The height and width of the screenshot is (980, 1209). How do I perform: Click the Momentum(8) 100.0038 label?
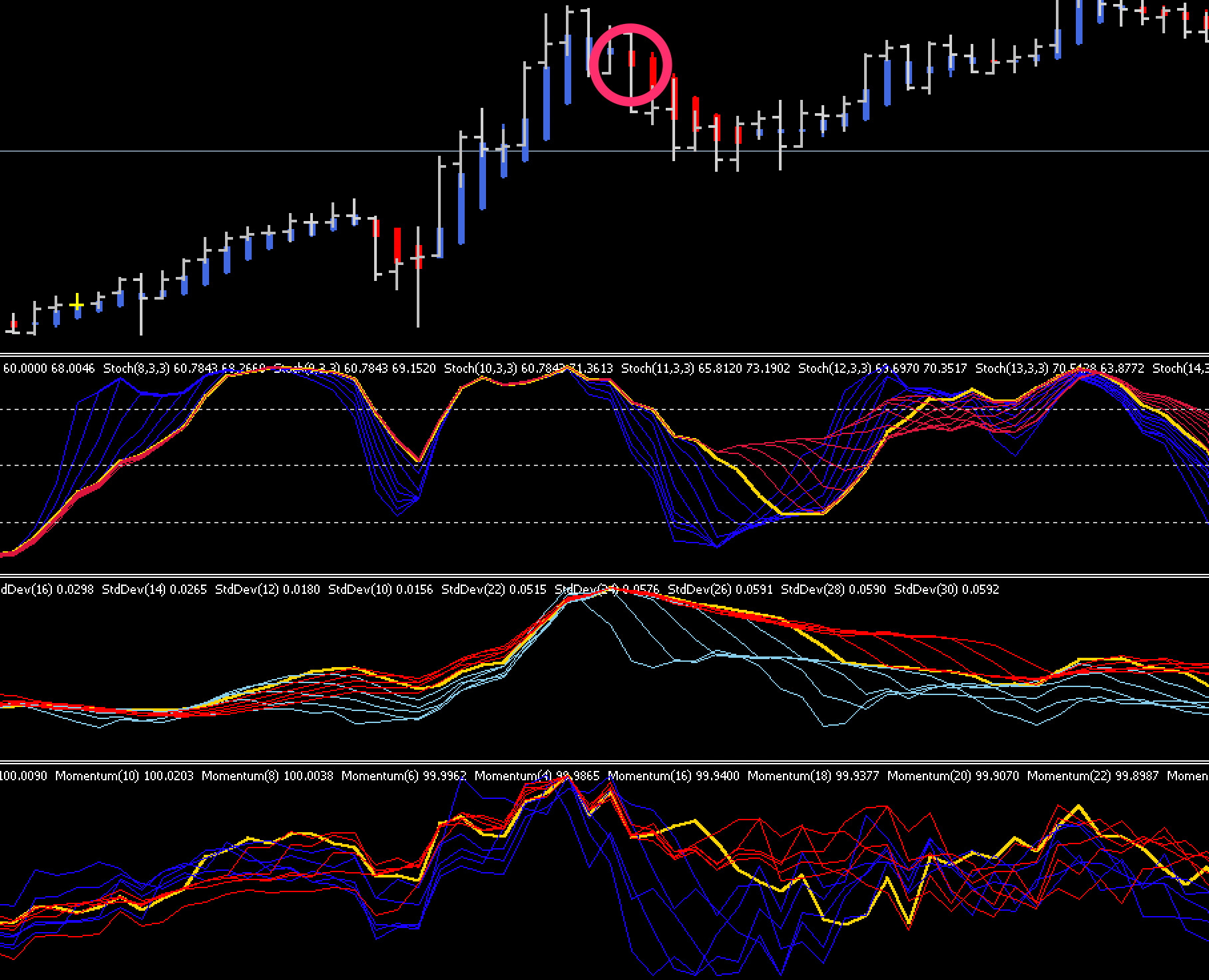pyautogui.click(x=268, y=776)
